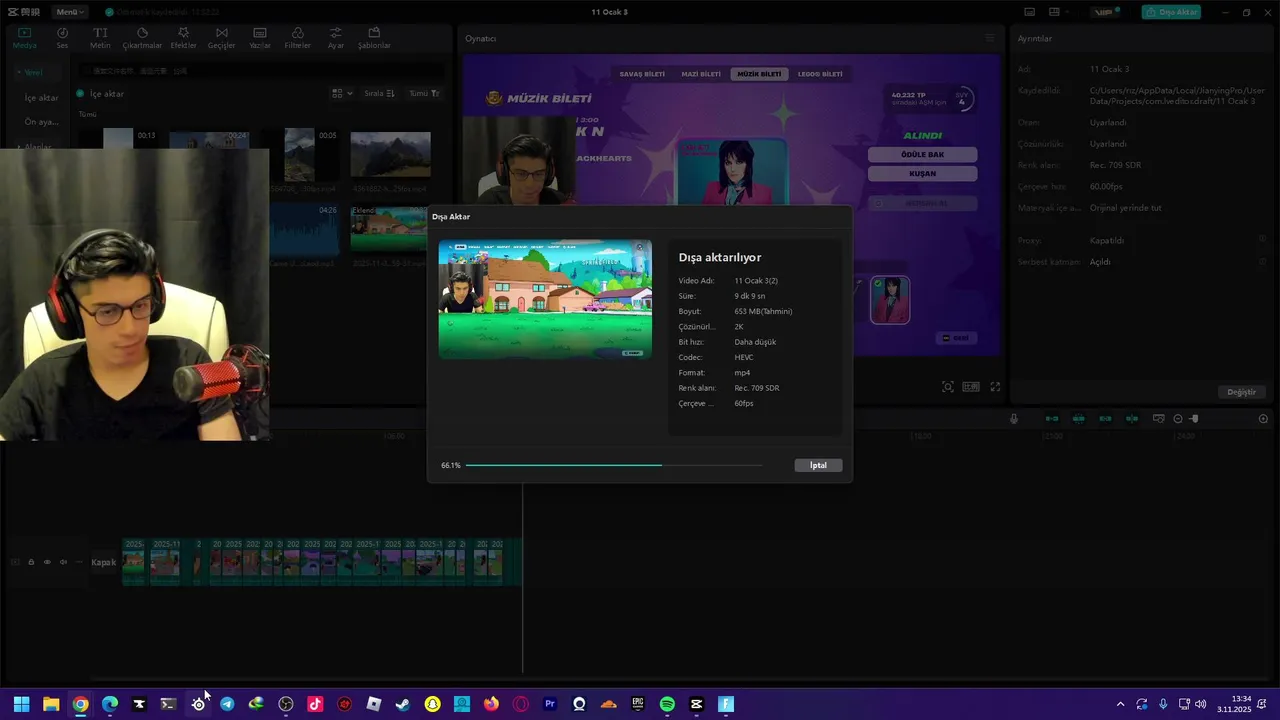
Task: Open the Windows Start menu
Action: point(21,704)
